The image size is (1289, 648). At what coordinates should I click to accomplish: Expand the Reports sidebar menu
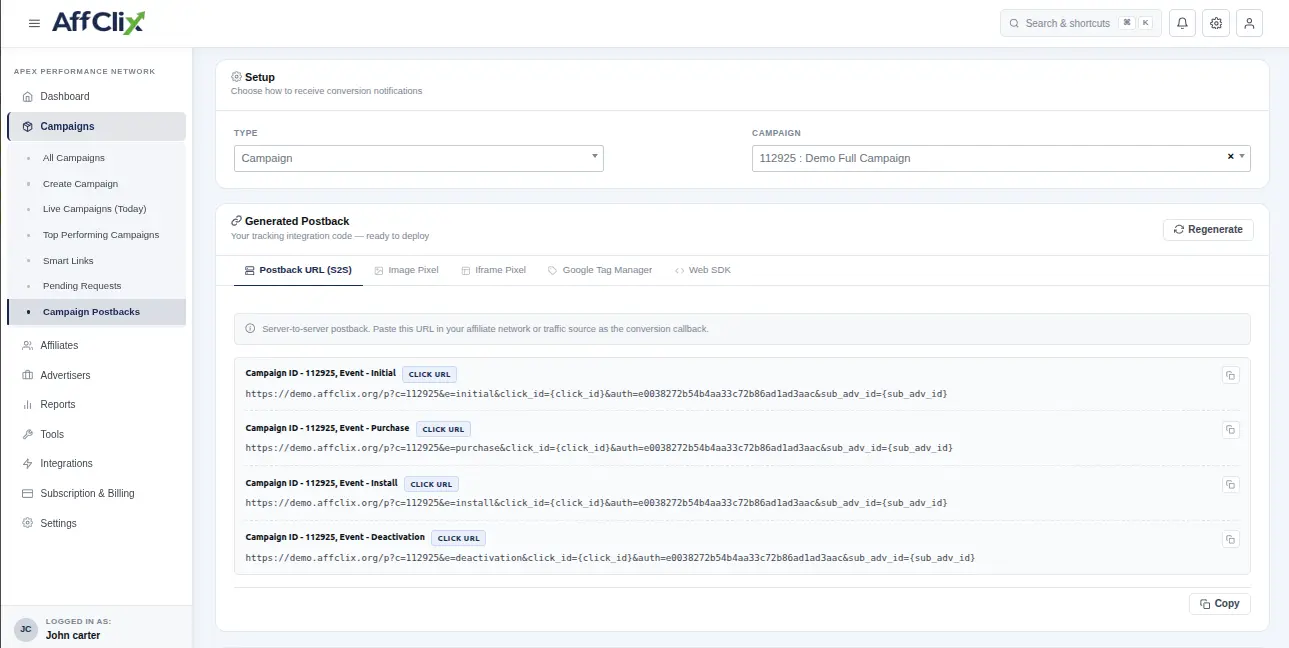(96, 404)
